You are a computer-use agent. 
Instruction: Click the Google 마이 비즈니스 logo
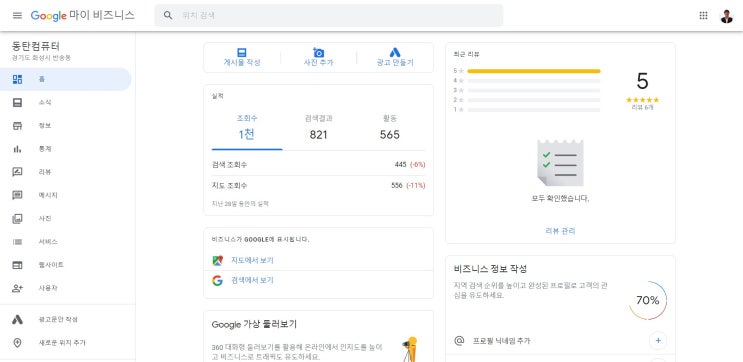click(82, 15)
